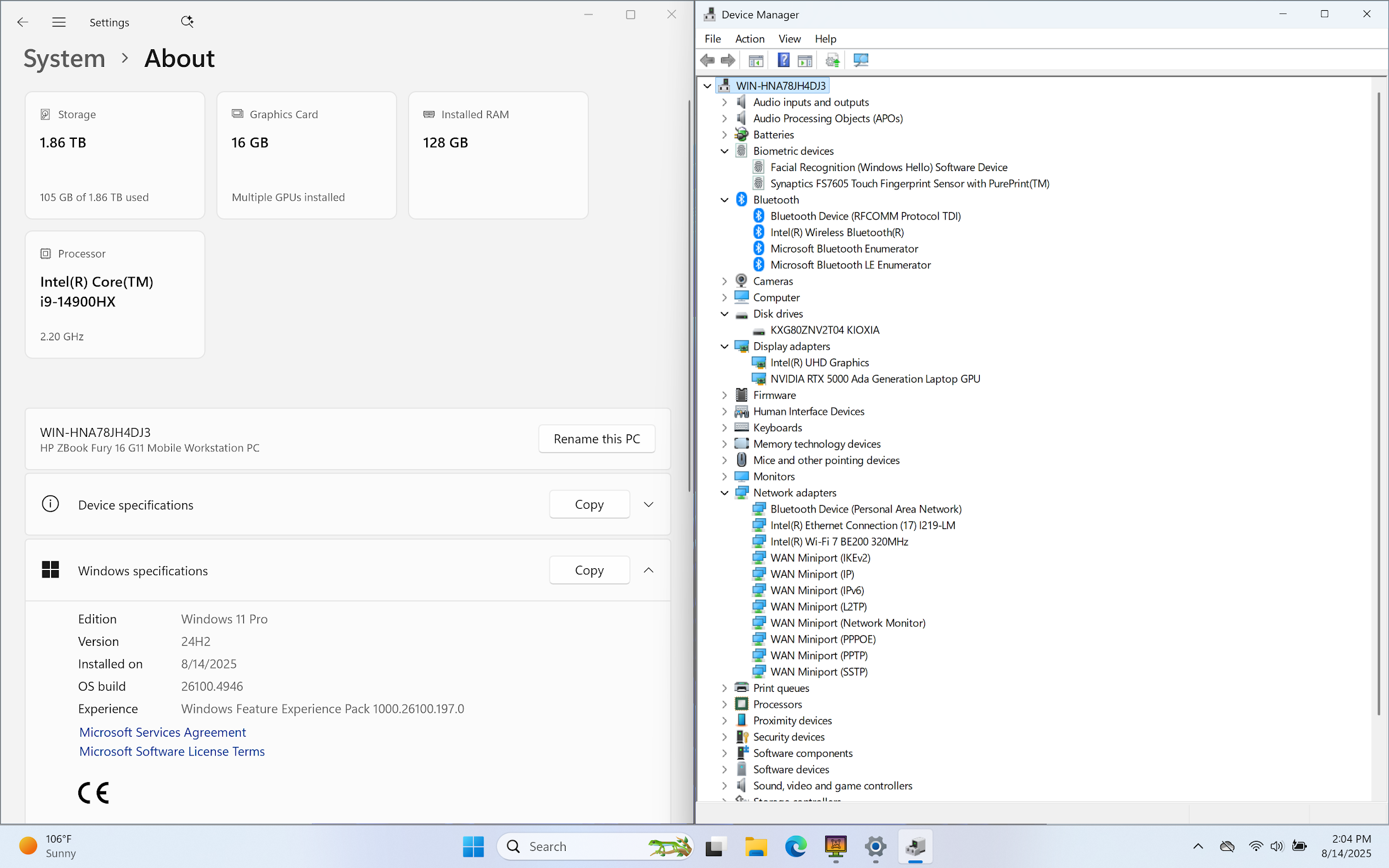Screen dimensions: 1389x868
Task: Open View menu in Device Manager
Action: [x=789, y=39]
